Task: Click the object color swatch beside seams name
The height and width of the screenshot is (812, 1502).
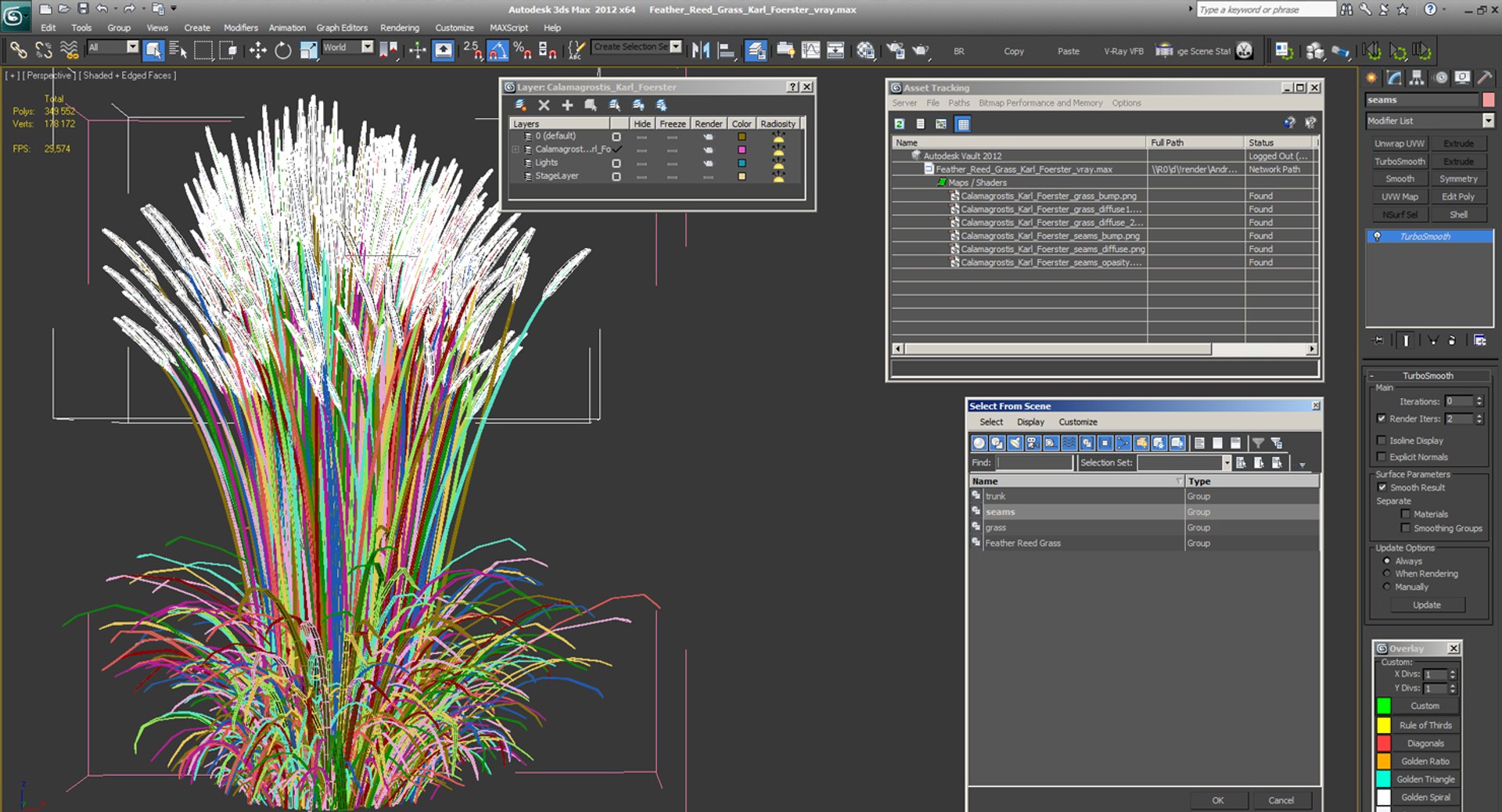Action: click(1488, 100)
